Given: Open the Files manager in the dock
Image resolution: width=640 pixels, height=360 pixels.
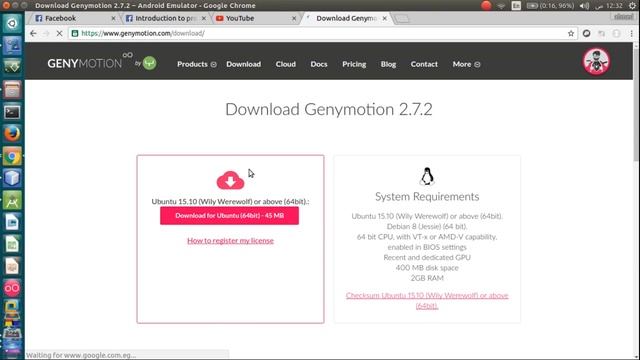Looking at the screenshot, I should tap(12, 90).
